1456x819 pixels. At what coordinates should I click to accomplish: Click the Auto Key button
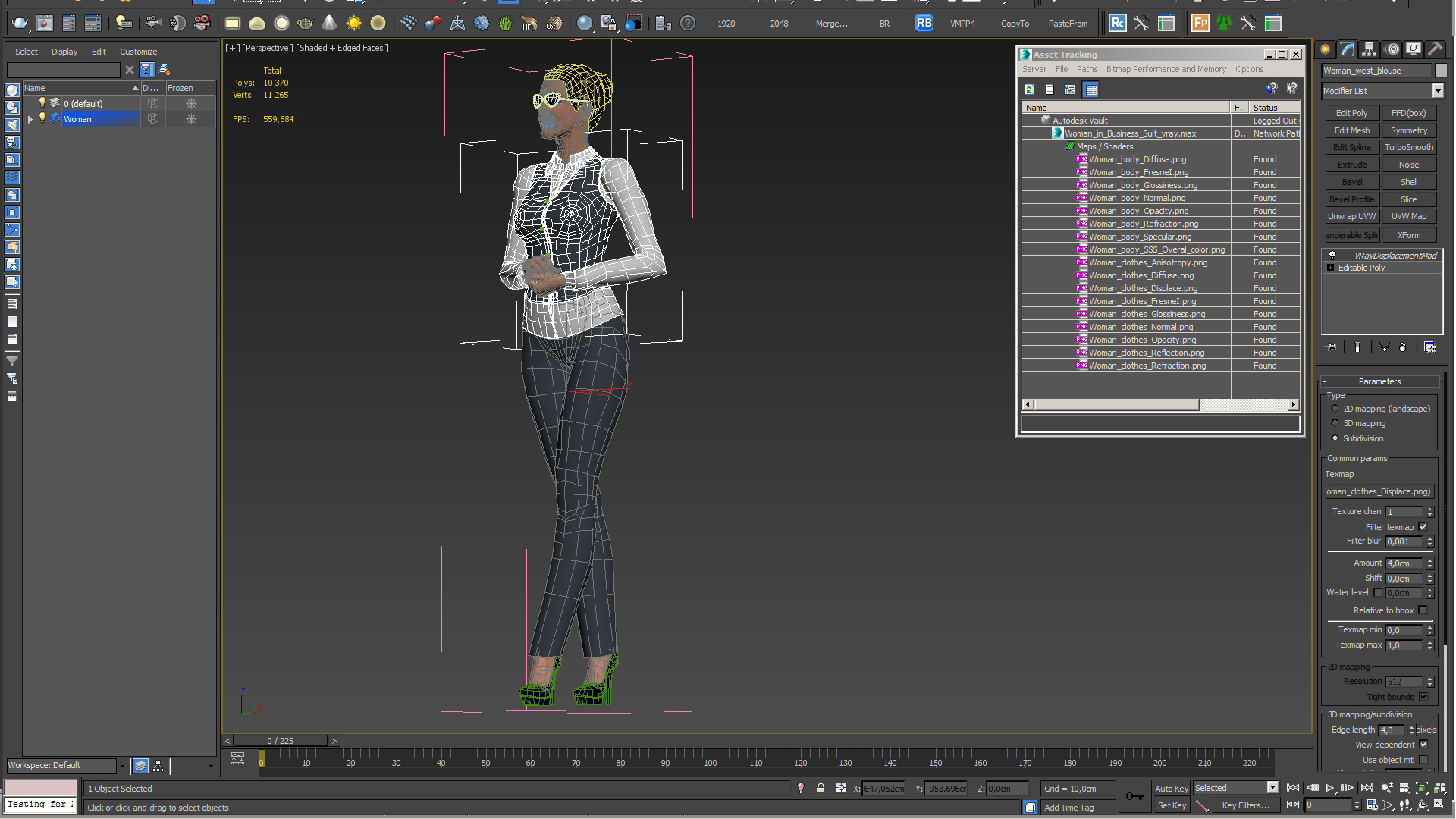coord(1171,789)
